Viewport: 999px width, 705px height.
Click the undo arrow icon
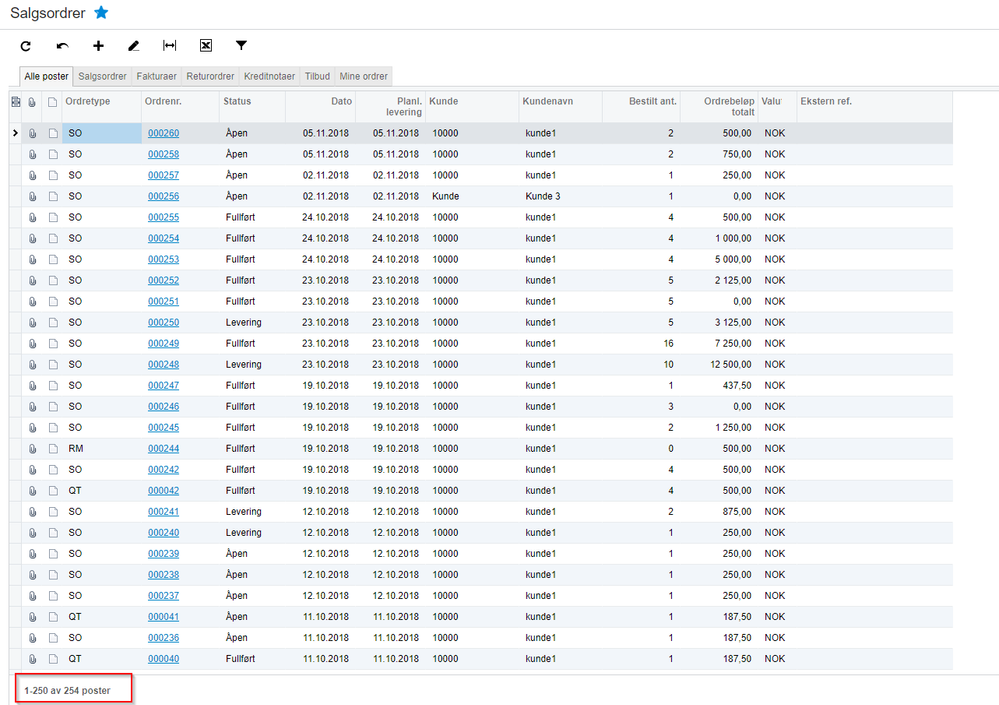62,46
